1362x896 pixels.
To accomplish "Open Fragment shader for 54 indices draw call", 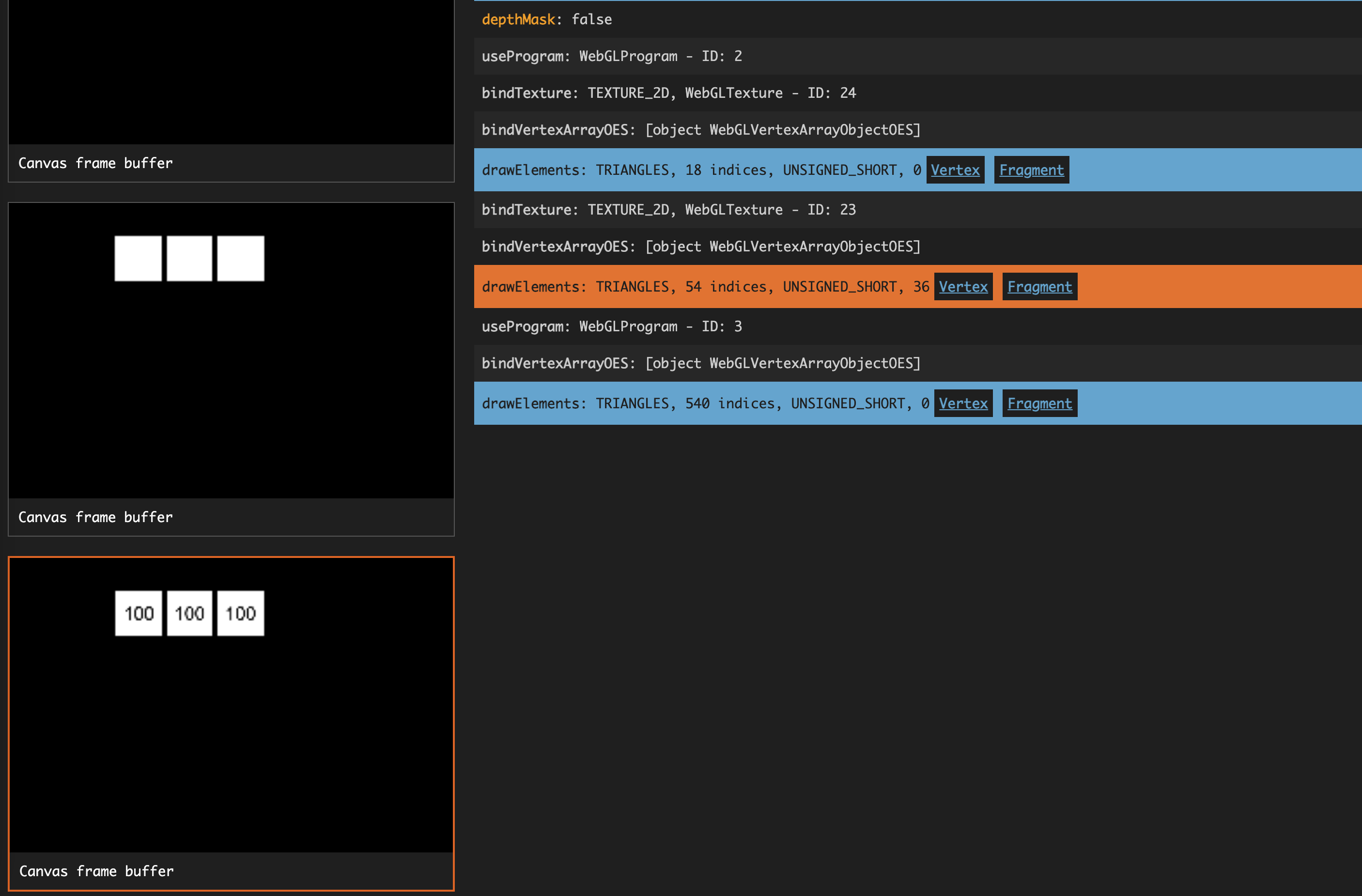I will tap(1039, 287).
